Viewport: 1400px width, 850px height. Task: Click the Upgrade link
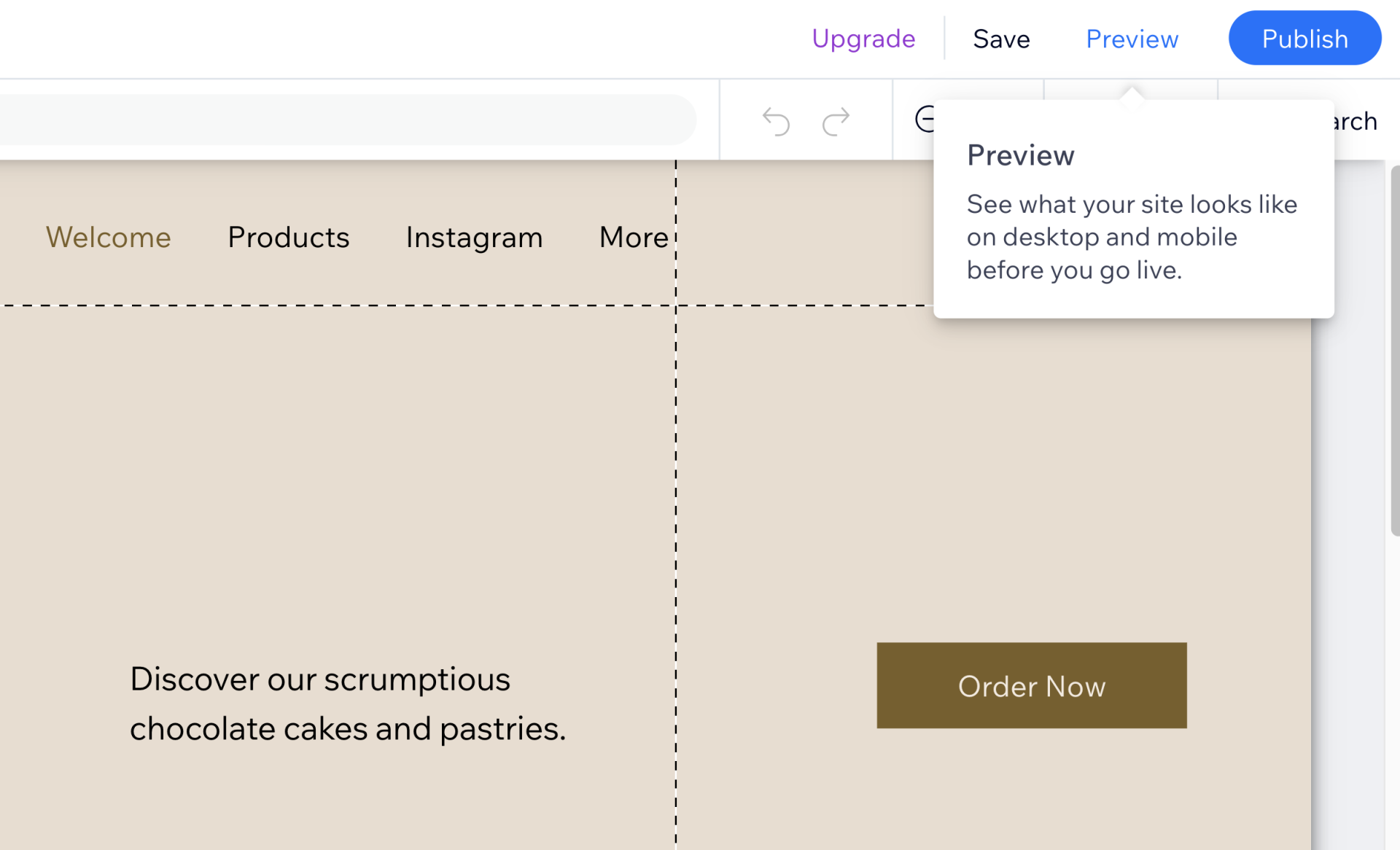(863, 39)
